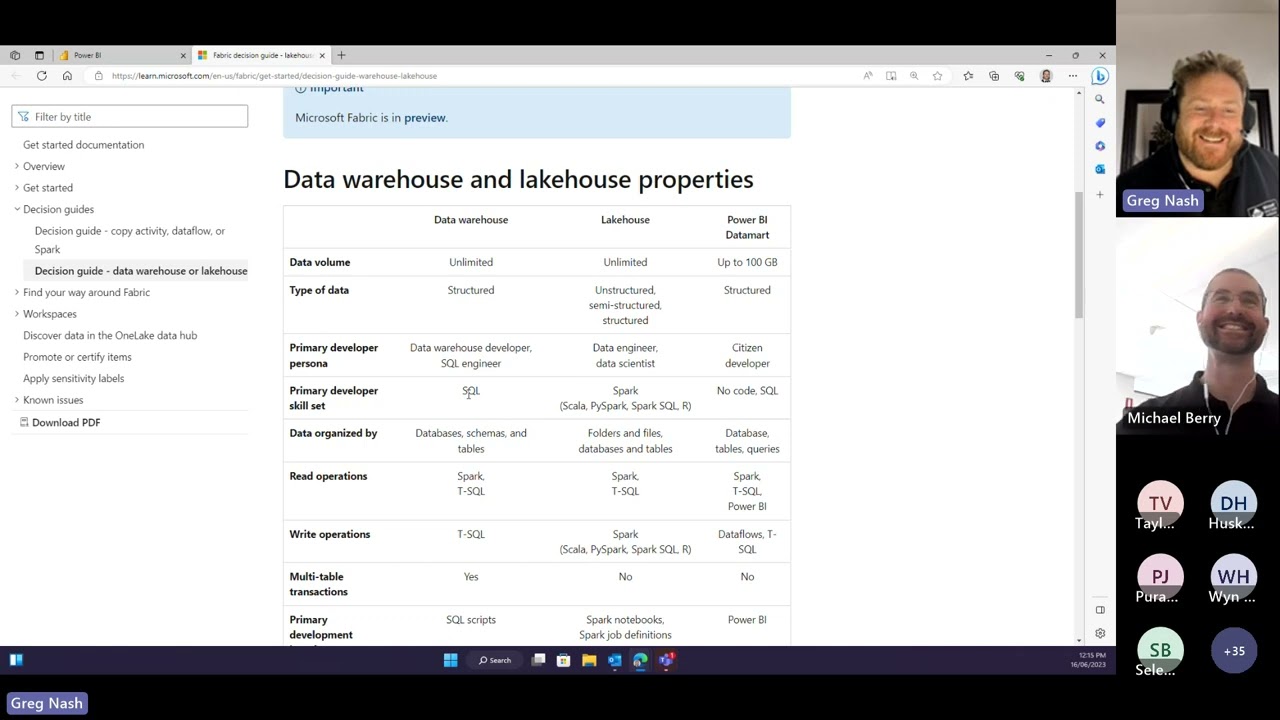Viewport: 1280px width, 720px height.
Task: Open Browser essentials heart icon
Action: (1020, 76)
